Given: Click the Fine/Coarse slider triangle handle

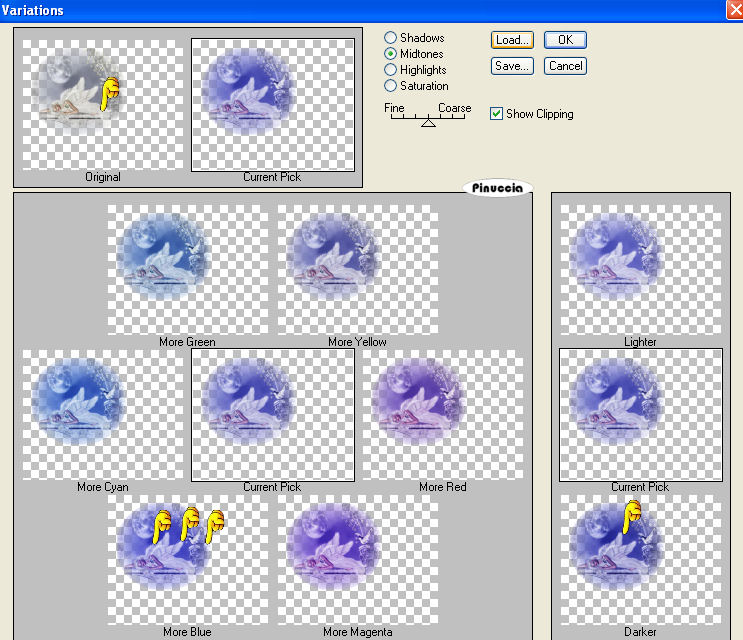Looking at the screenshot, I should tap(428, 123).
